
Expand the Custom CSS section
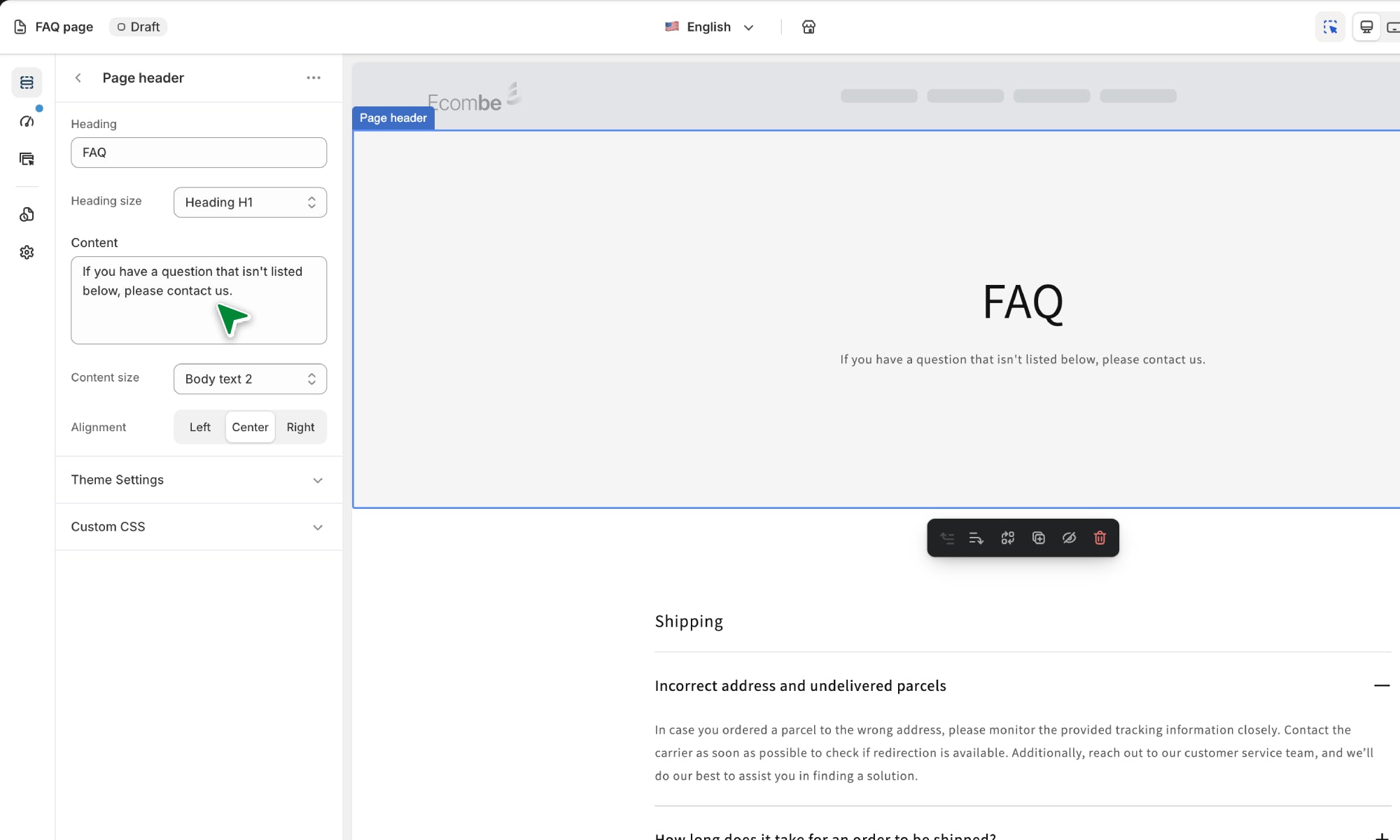pyautogui.click(x=199, y=526)
